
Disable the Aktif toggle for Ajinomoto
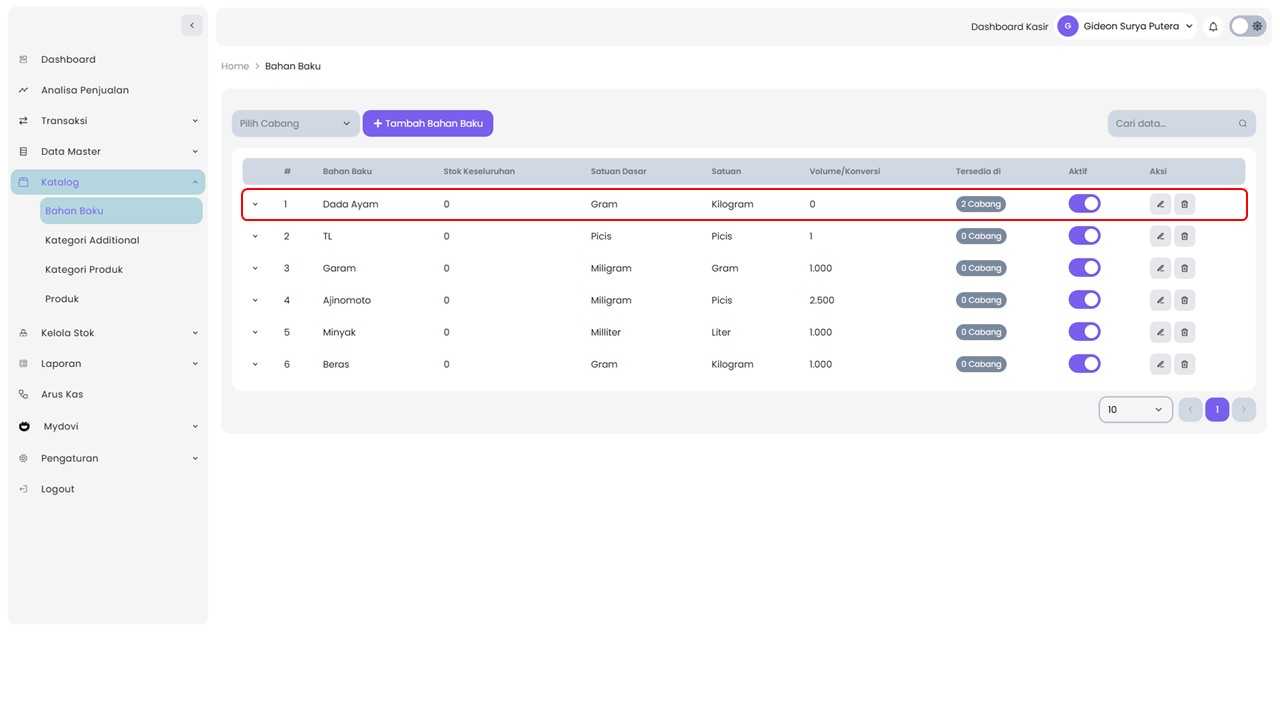click(x=1084, y=300)
